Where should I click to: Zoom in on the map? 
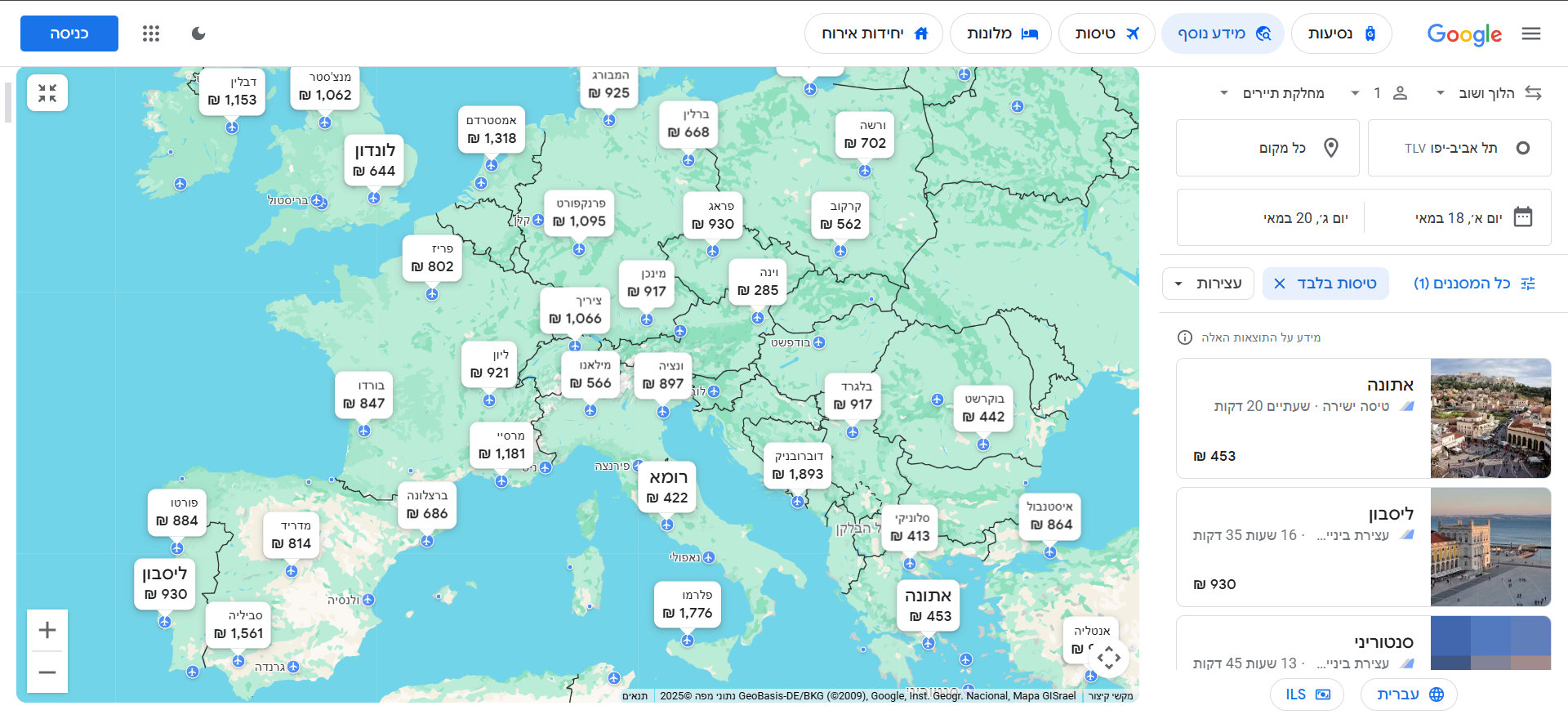[x=47, y=630]
